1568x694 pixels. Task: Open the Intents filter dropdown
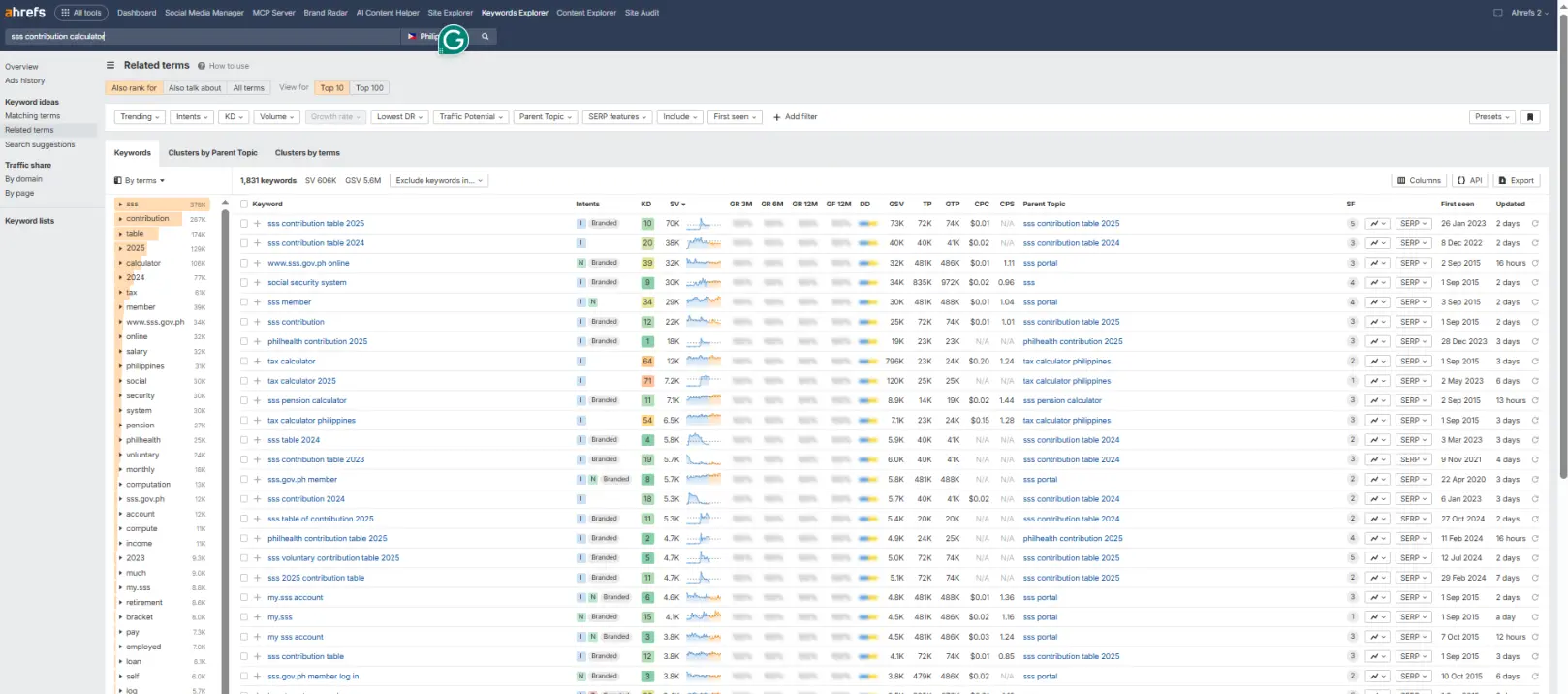tap(192, 117)
